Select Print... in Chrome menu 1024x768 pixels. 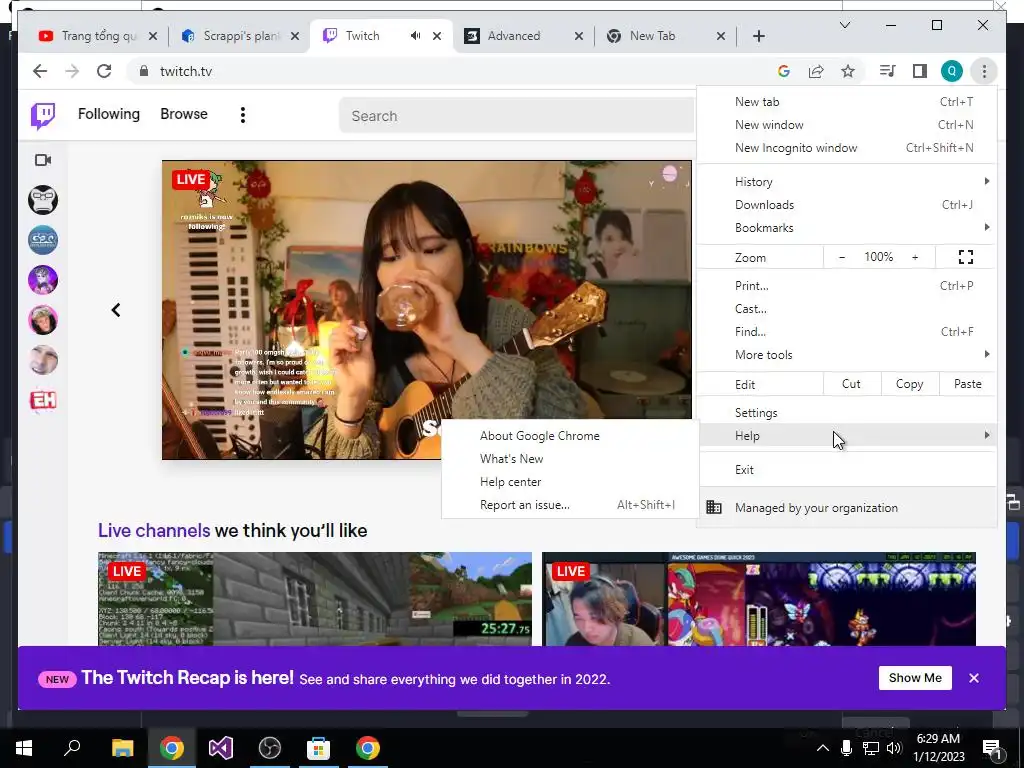tap(847, 286)
